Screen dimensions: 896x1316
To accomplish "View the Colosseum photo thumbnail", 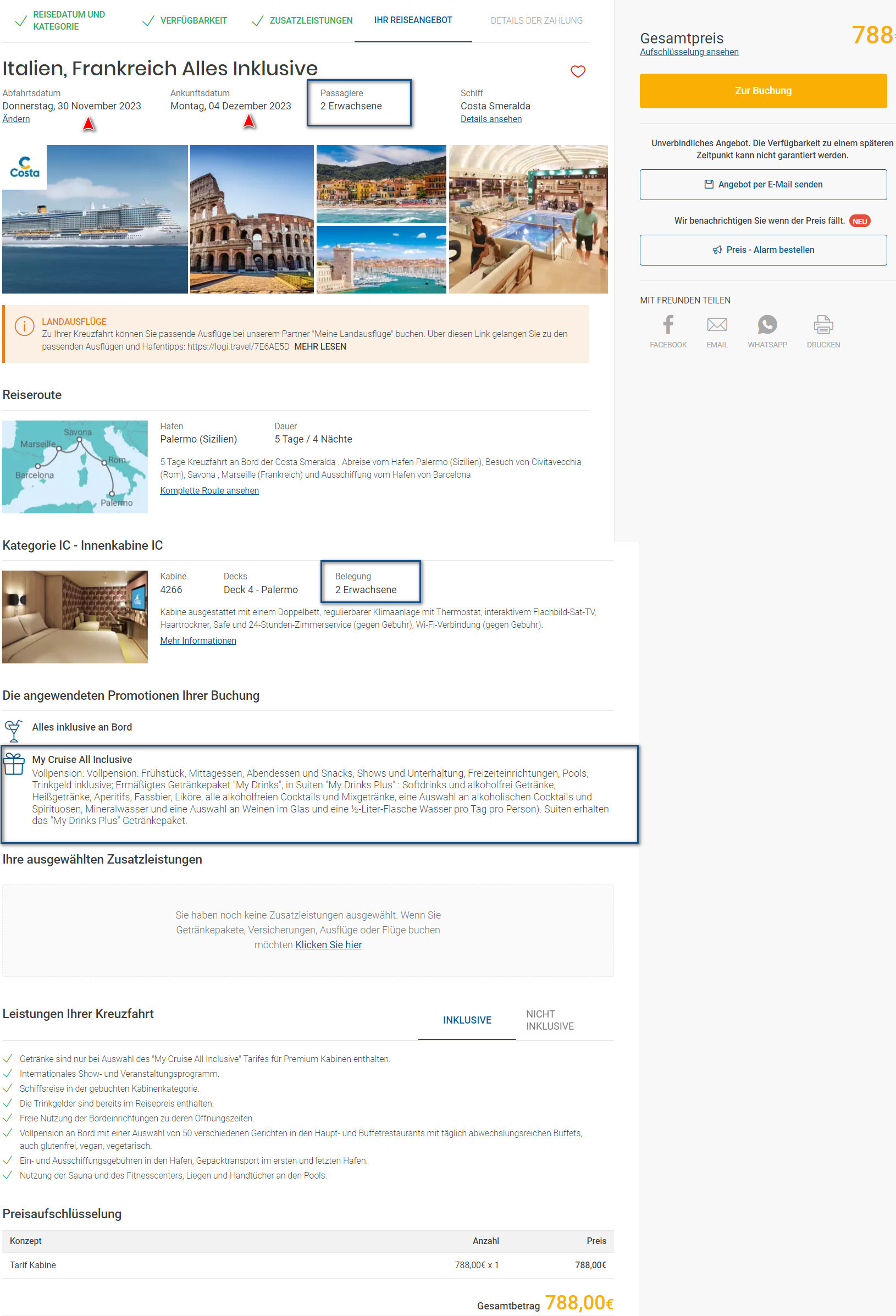I will pos(252,219).
